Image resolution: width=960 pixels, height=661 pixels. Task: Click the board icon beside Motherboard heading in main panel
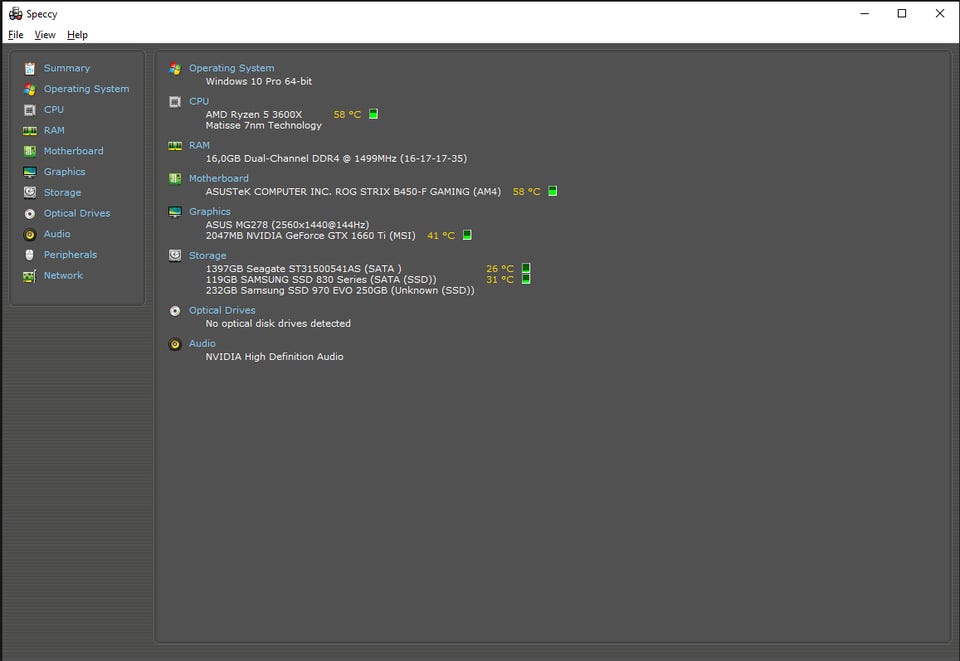(175, 179)
